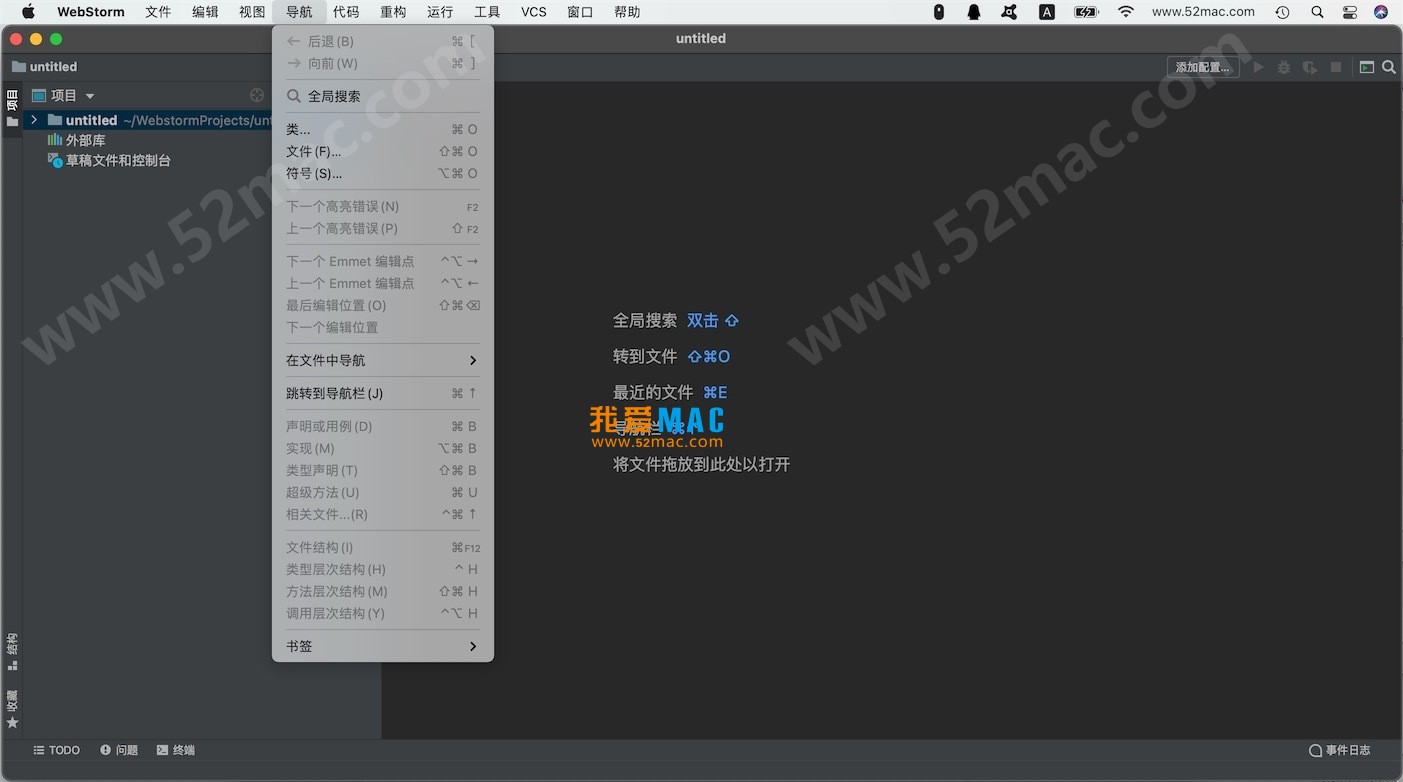Choose 符号 (S)... menu entry

pos(382,173)
